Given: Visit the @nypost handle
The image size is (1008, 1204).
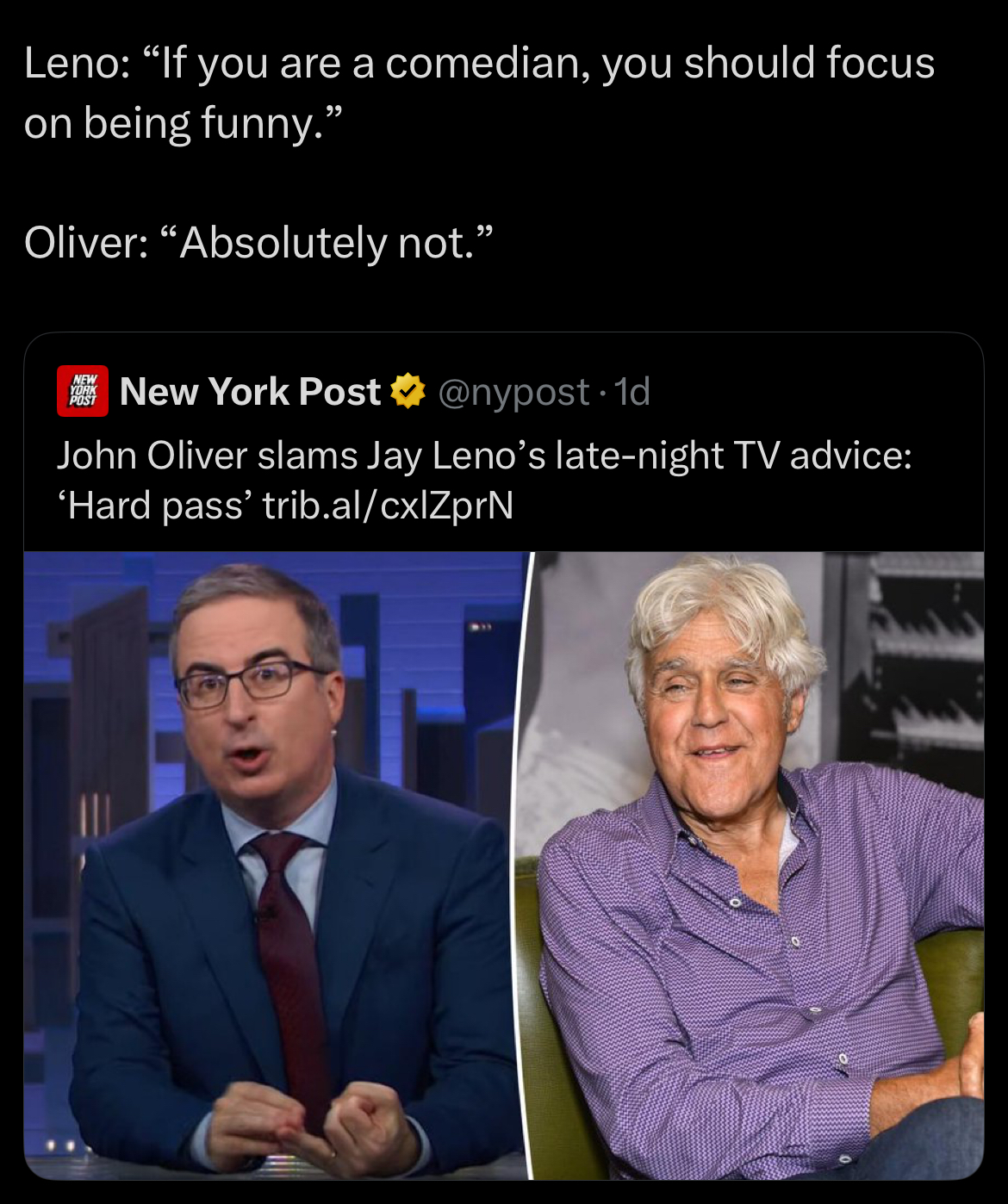Looking at the screenshot, I should click(x=514, y=392).
